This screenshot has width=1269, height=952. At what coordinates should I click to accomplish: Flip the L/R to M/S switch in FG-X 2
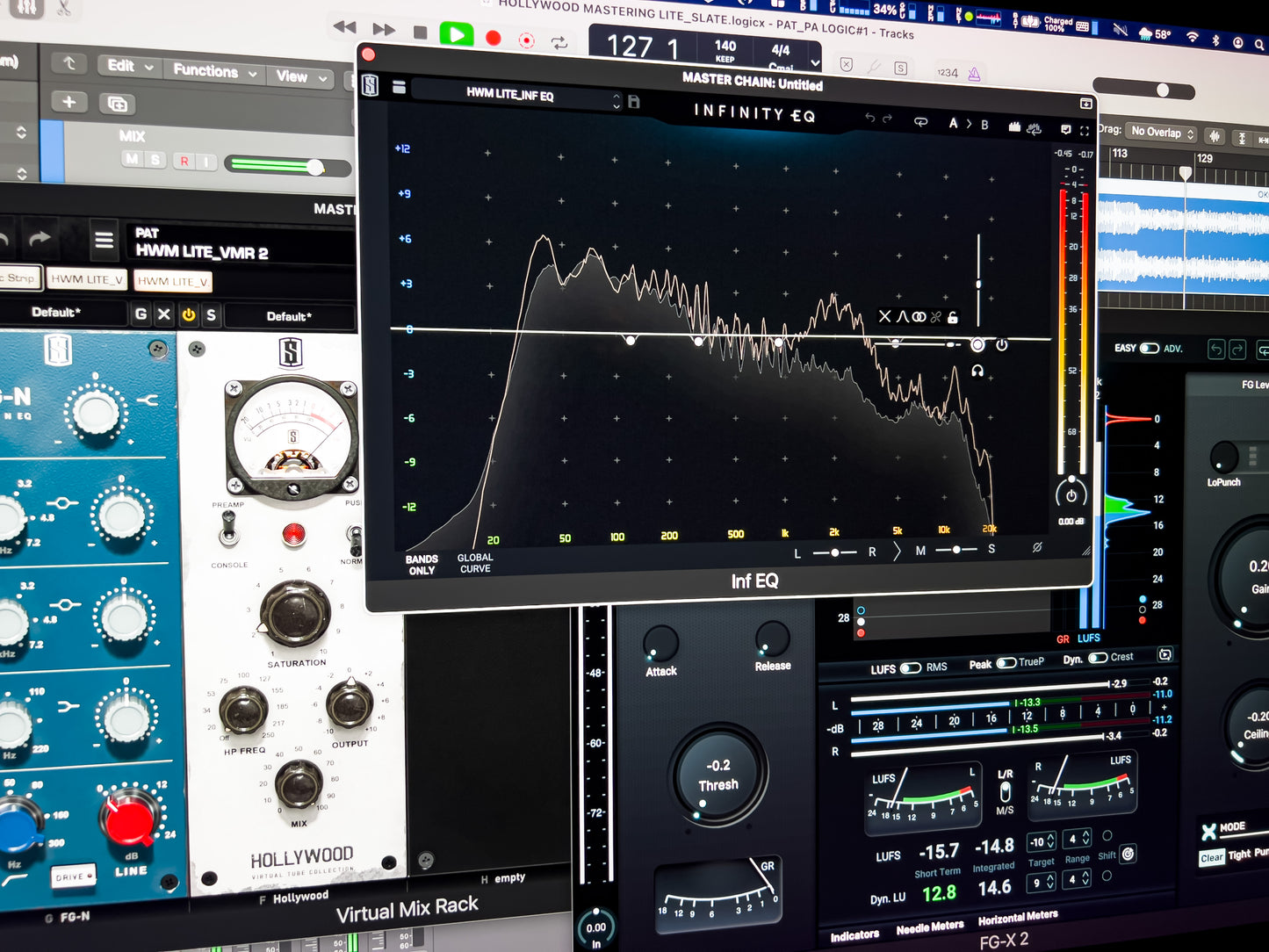[x=1006, y=791]
